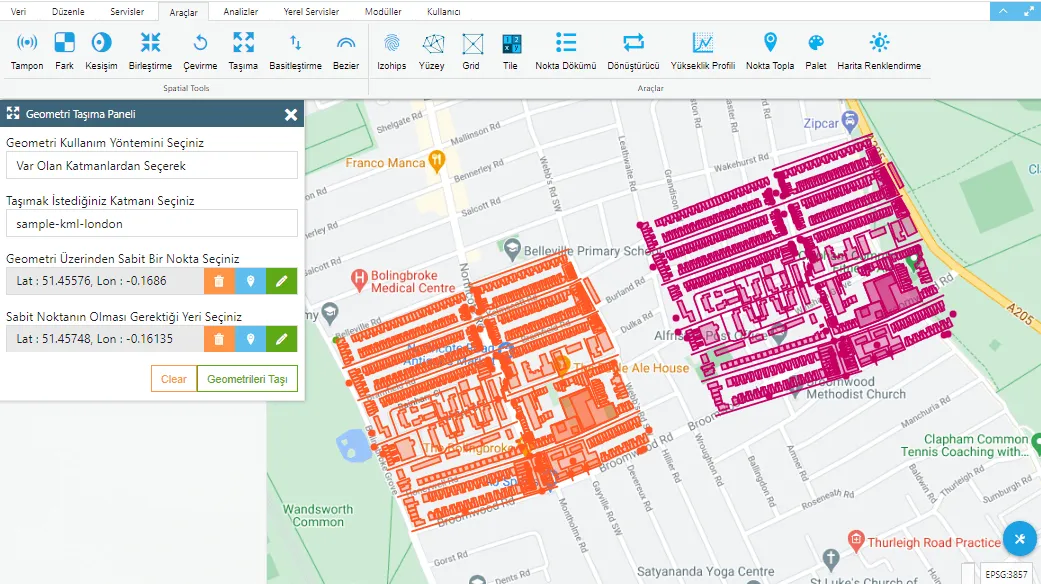The height and width of the screenshot is (584, 1041).
Task: Edit the fixed point coordinates
Action: click(281, 281)
